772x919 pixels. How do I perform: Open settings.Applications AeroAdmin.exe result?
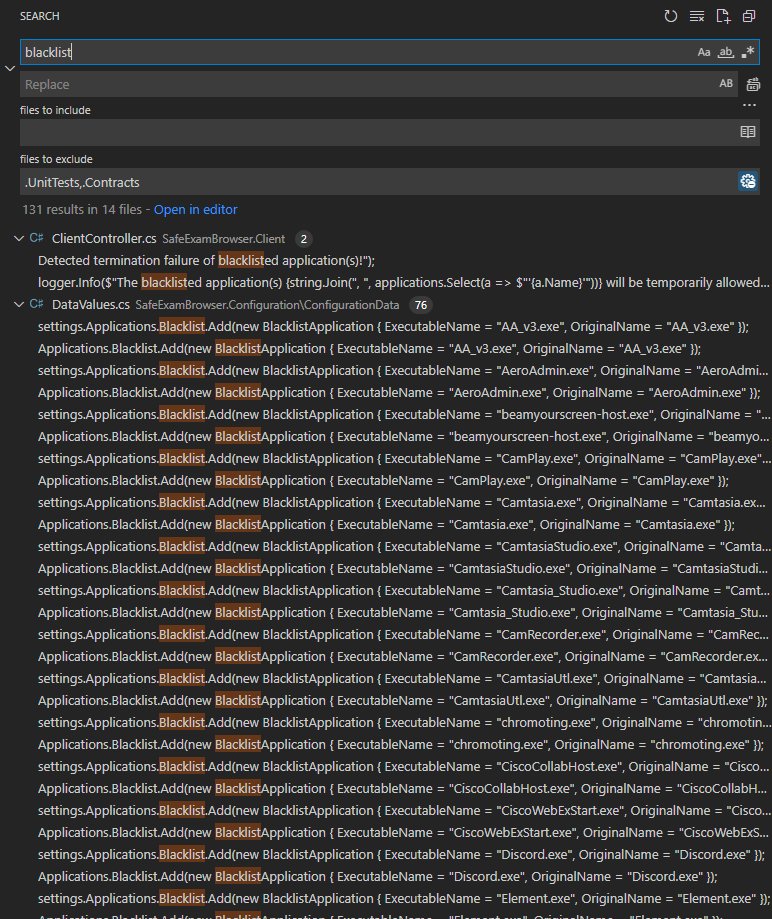(404, 370)
